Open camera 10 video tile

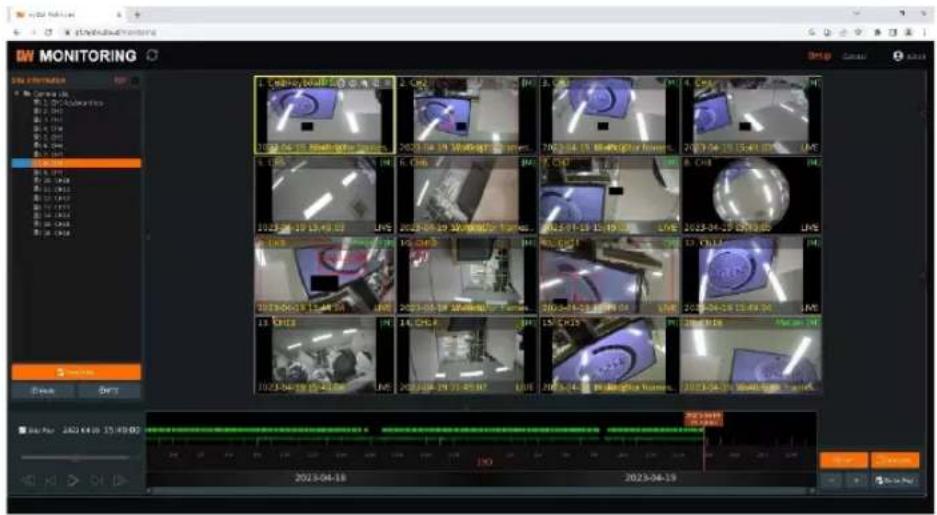467,275
